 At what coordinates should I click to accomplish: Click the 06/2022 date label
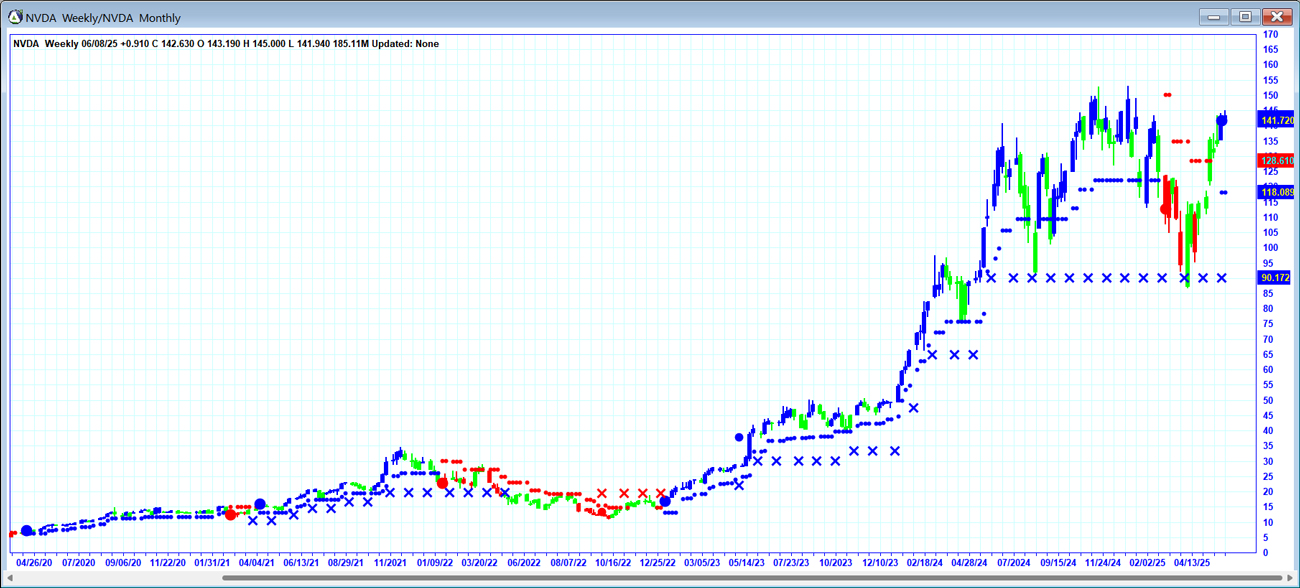coord(524,563)
